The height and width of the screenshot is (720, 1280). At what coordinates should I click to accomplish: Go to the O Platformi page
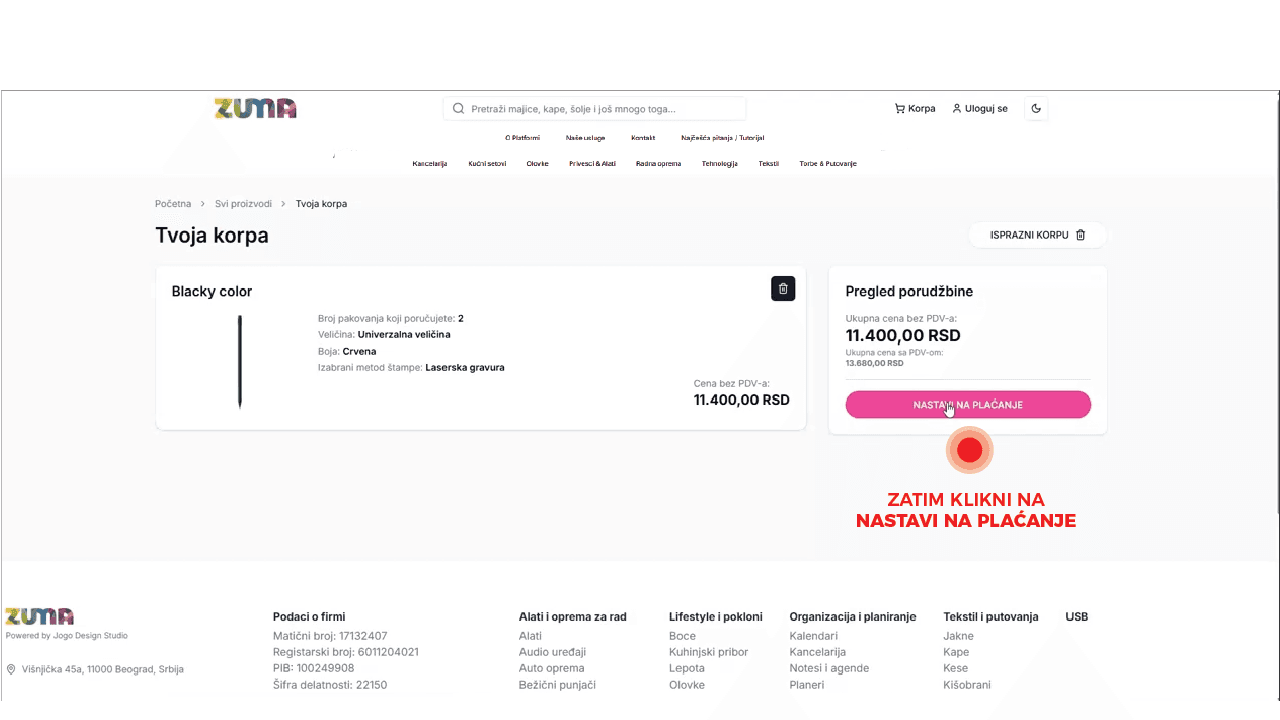coord(522,138)
